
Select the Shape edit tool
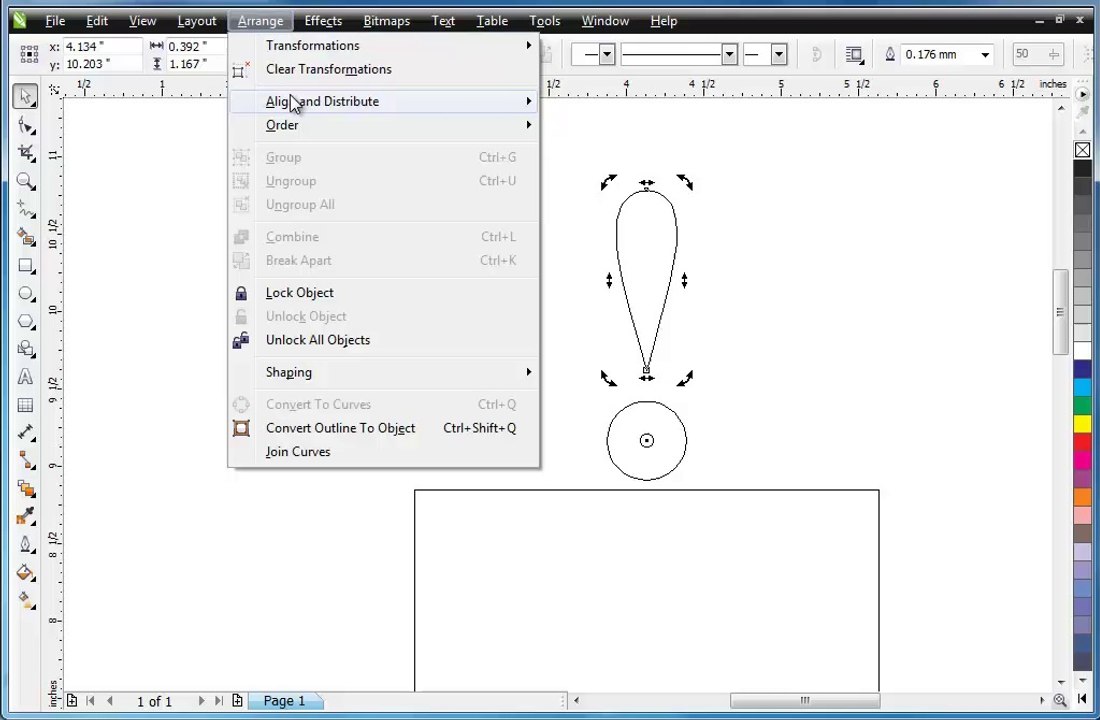click(x=26, y=126)
